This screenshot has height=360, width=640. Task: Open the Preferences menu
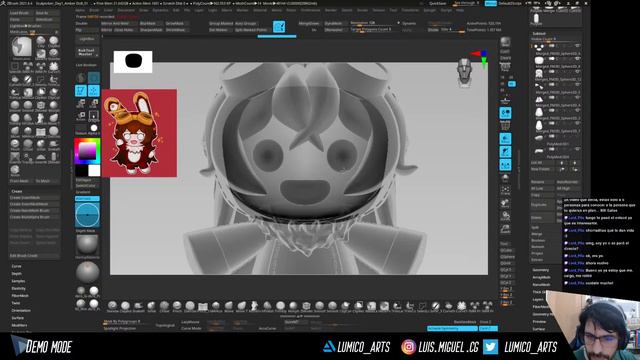[310, 10]
